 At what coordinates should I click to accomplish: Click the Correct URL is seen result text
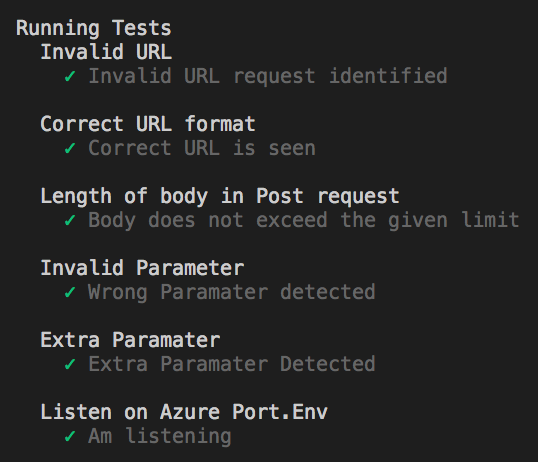(x=202, y=148)
